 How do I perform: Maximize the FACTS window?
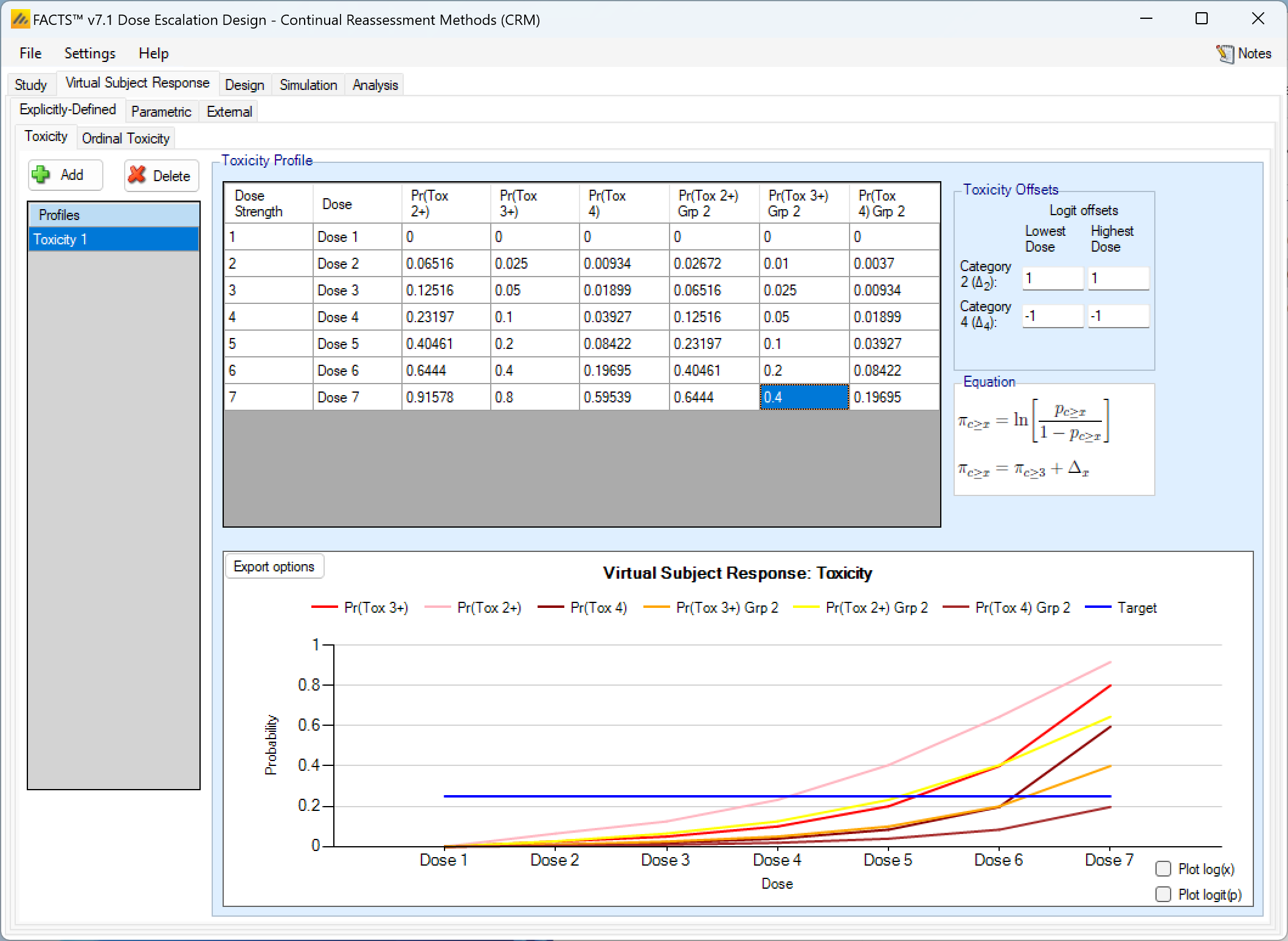click(1201, 19)
